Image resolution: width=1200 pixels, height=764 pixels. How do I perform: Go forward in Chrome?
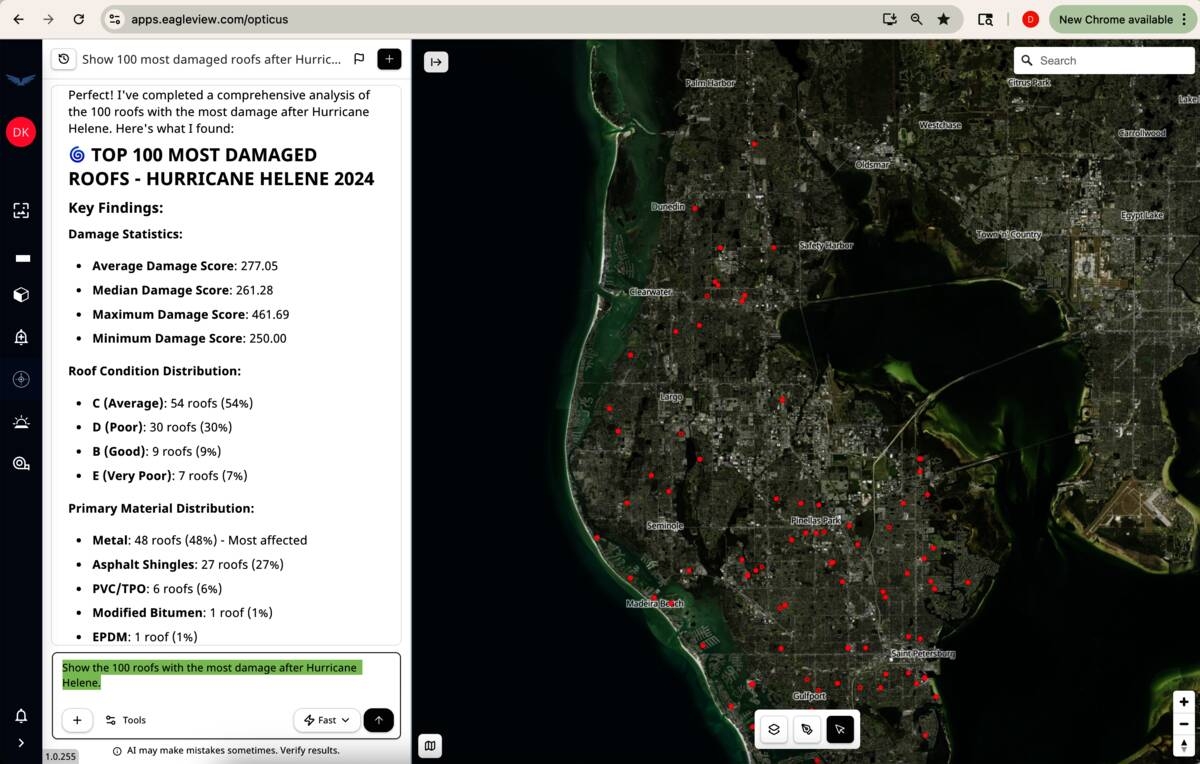coord(49,19)
